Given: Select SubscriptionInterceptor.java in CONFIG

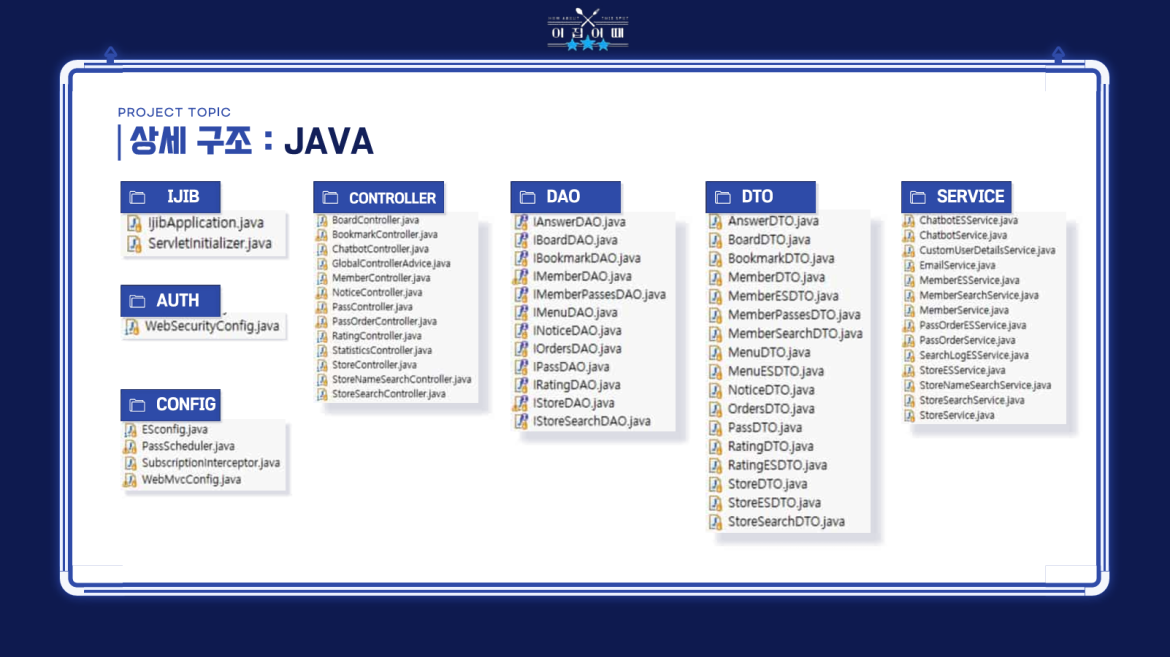Looking at the screenshot, I should (210, 463).
